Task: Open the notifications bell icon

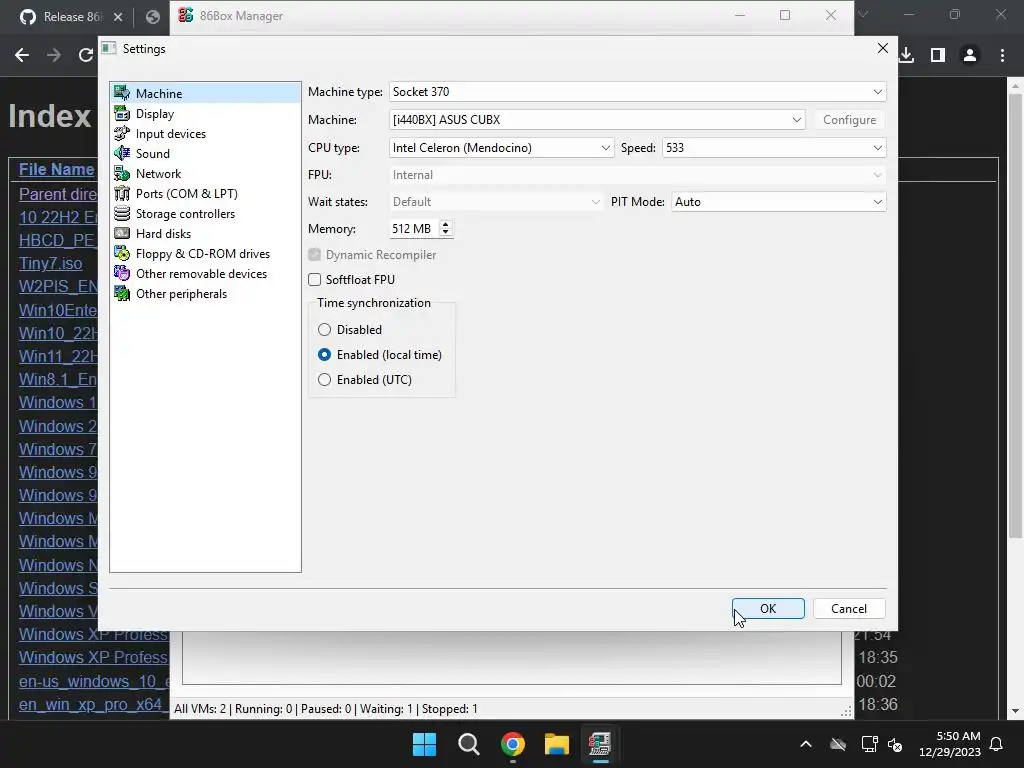Action: (x=997, y=744)
